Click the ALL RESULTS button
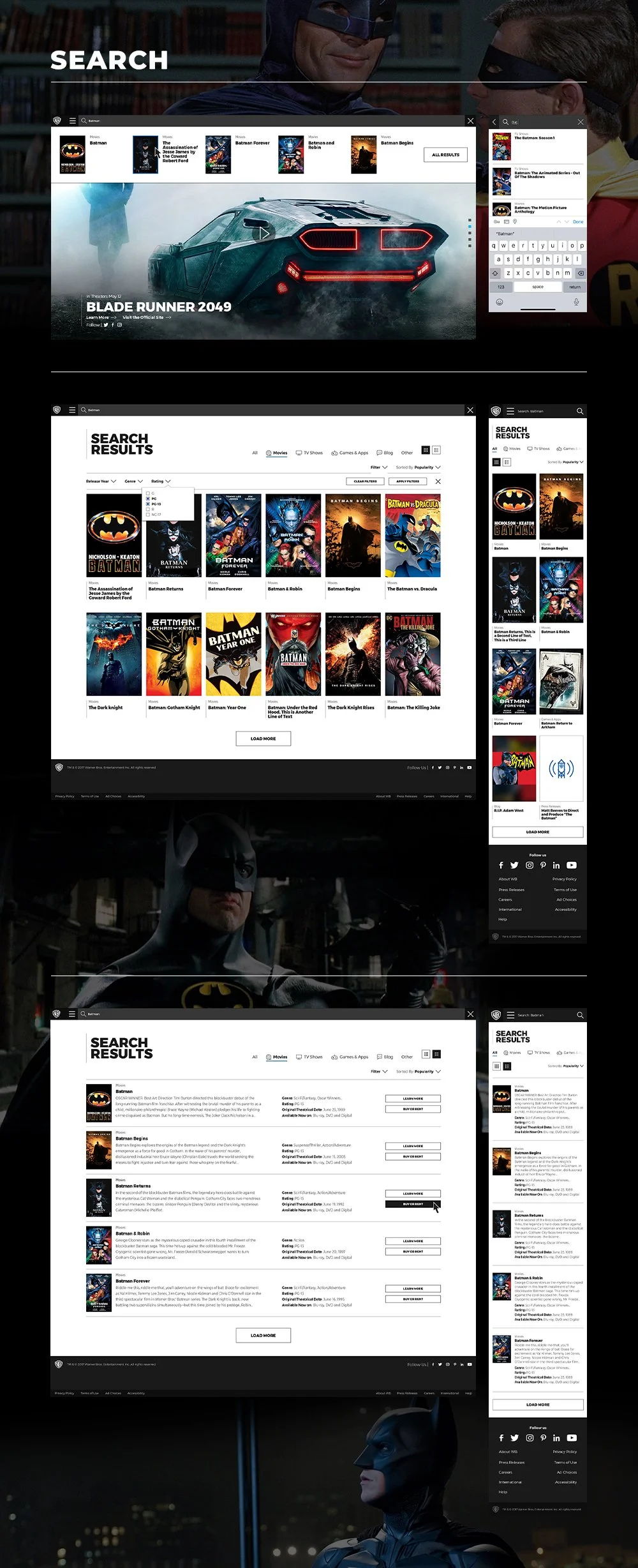The height and width of the screenshot is (1568, 638). pyautogui.click(x=445, y=155)
